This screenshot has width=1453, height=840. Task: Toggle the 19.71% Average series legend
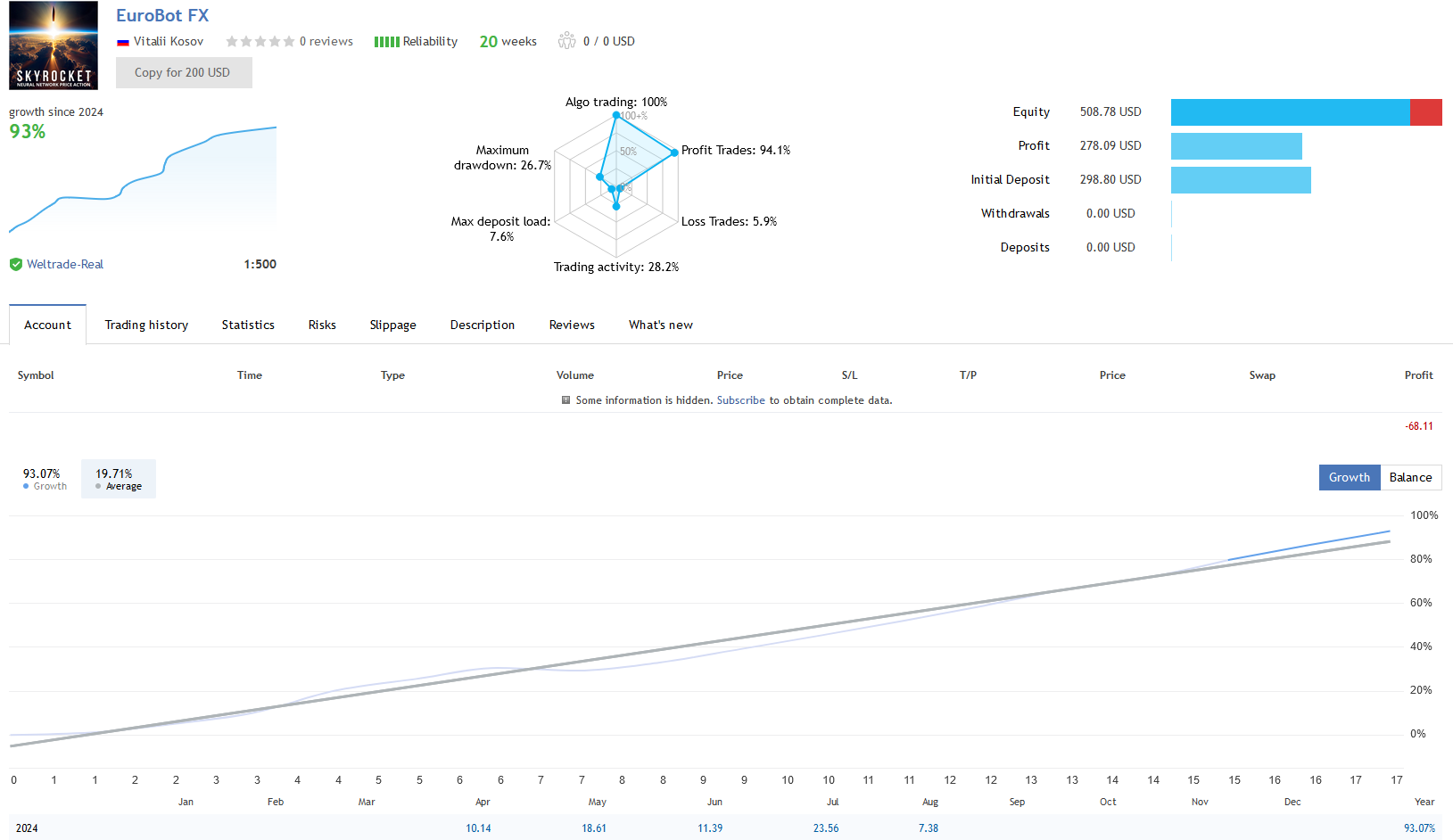[119, 479]
